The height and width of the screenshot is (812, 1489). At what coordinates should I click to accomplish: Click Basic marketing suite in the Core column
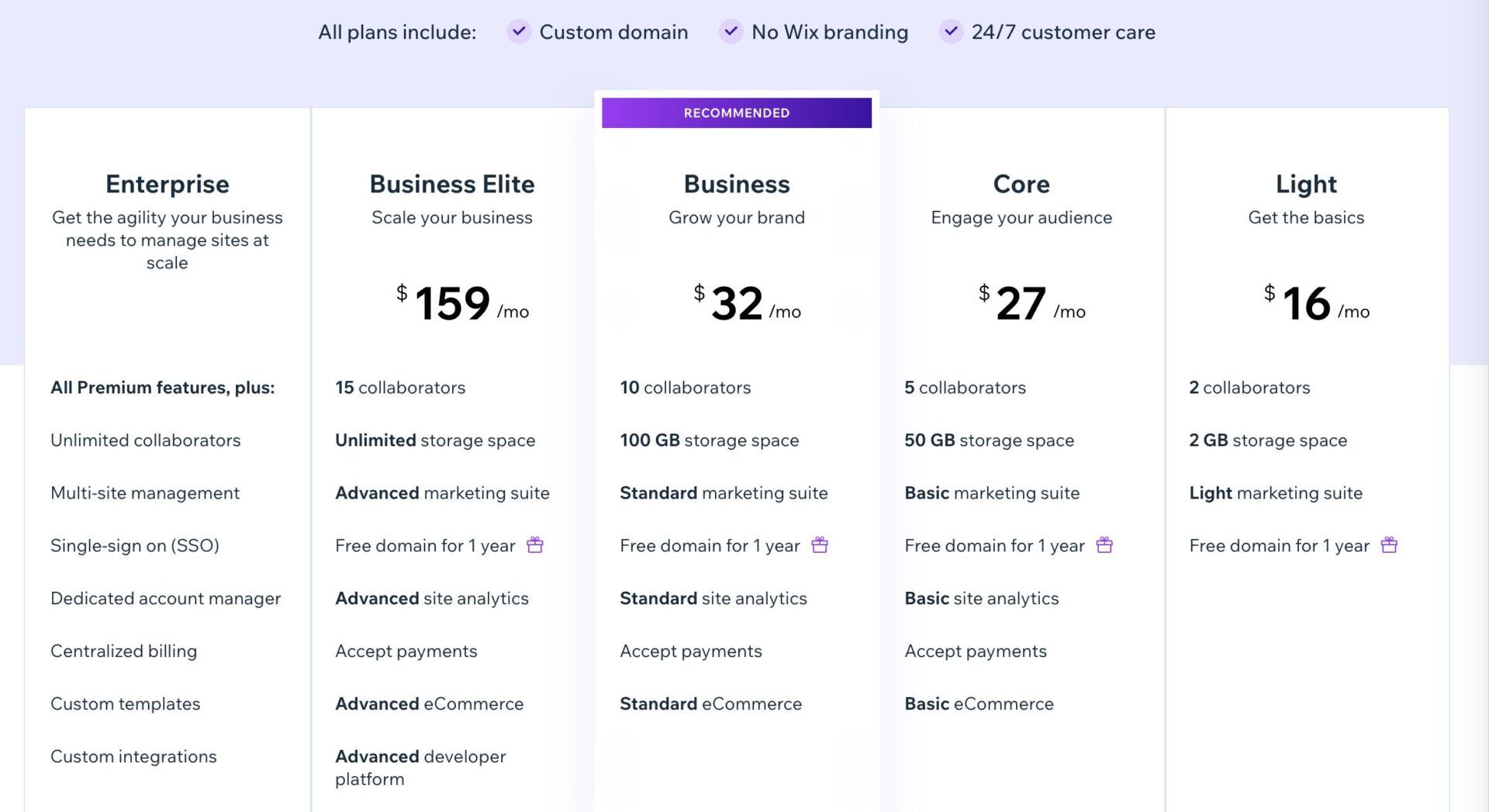pos(992,492)
